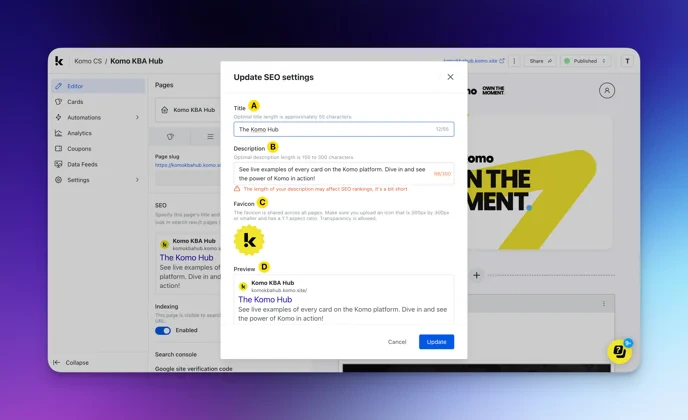Click the home icon beside Komo KBA Hub page
The height and width of the screenshot is (420, 688).
[165, 110]
